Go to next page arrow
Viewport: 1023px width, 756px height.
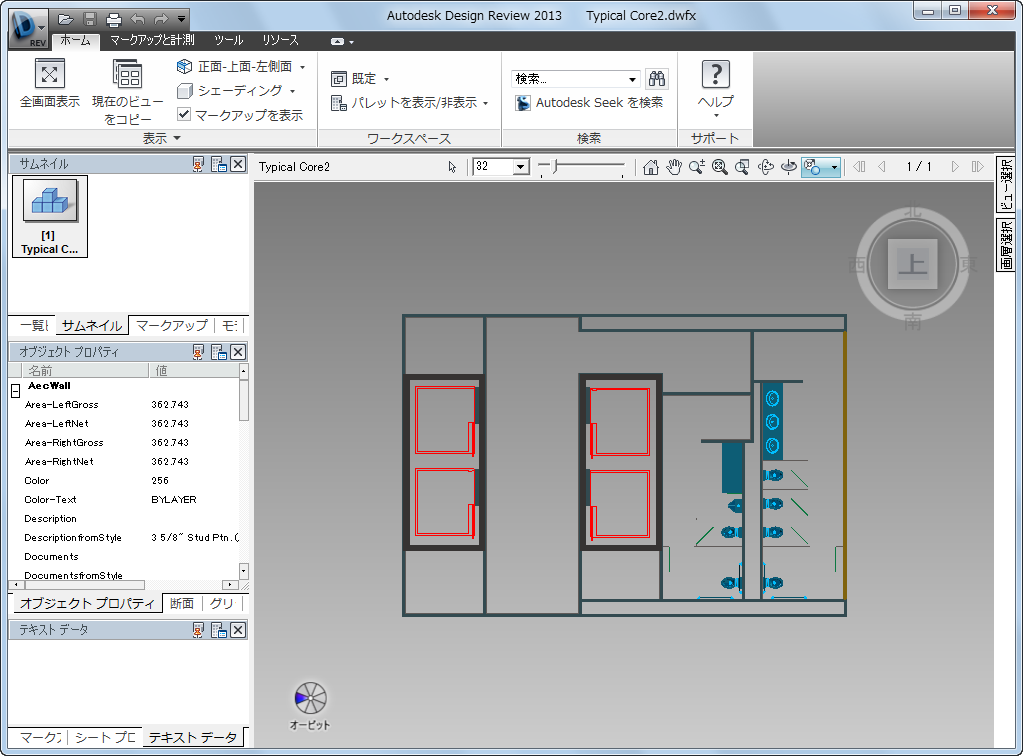pos(955,167)
